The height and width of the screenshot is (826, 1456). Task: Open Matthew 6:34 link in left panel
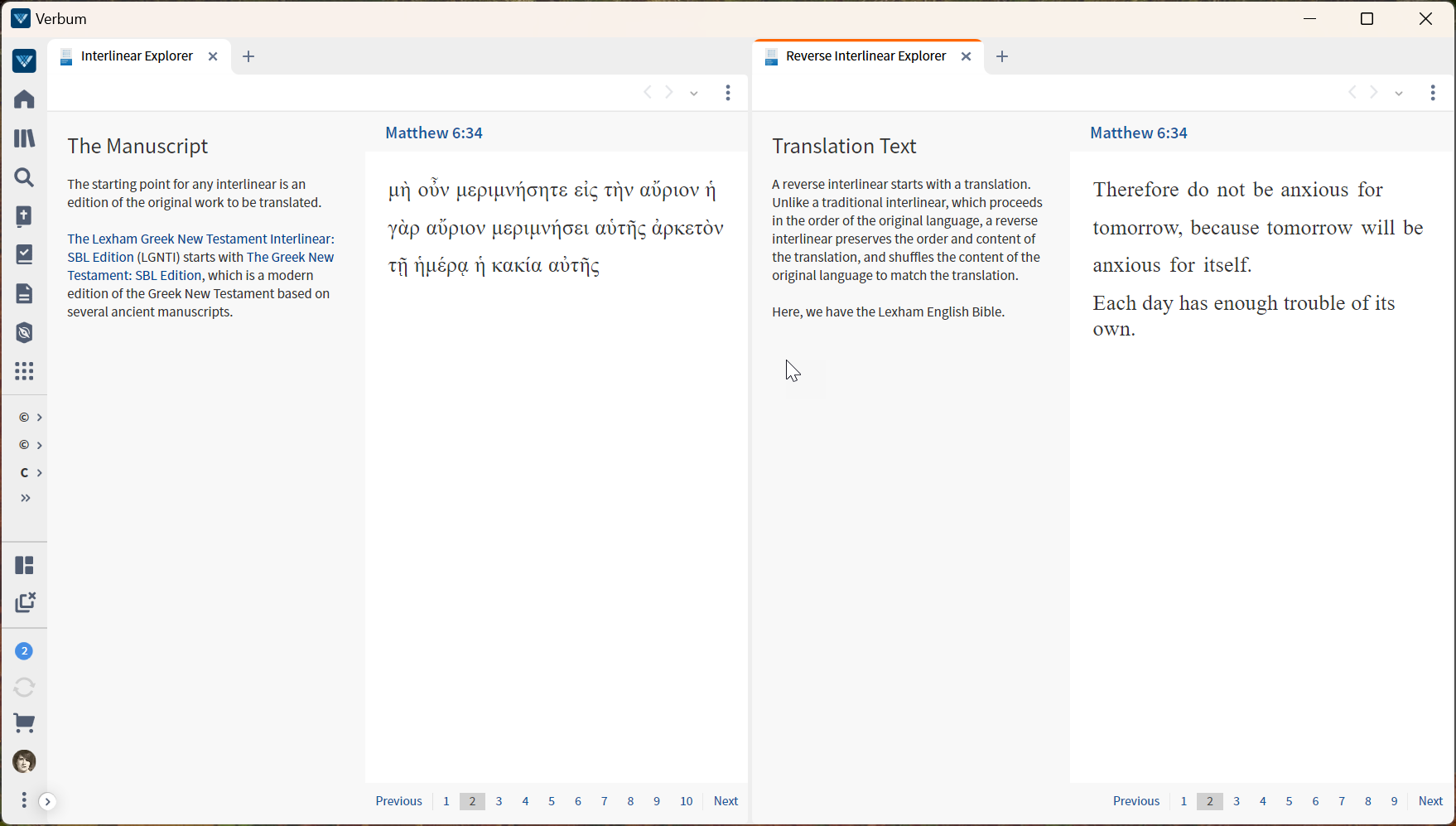coord(434,133)
